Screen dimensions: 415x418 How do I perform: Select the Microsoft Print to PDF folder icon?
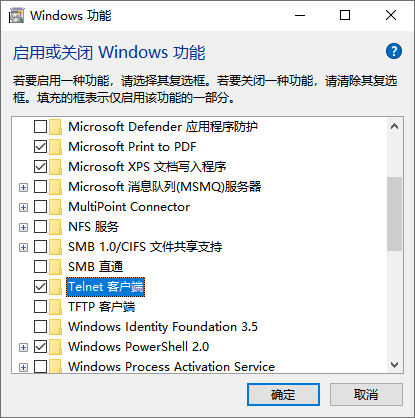pos(55,147)
